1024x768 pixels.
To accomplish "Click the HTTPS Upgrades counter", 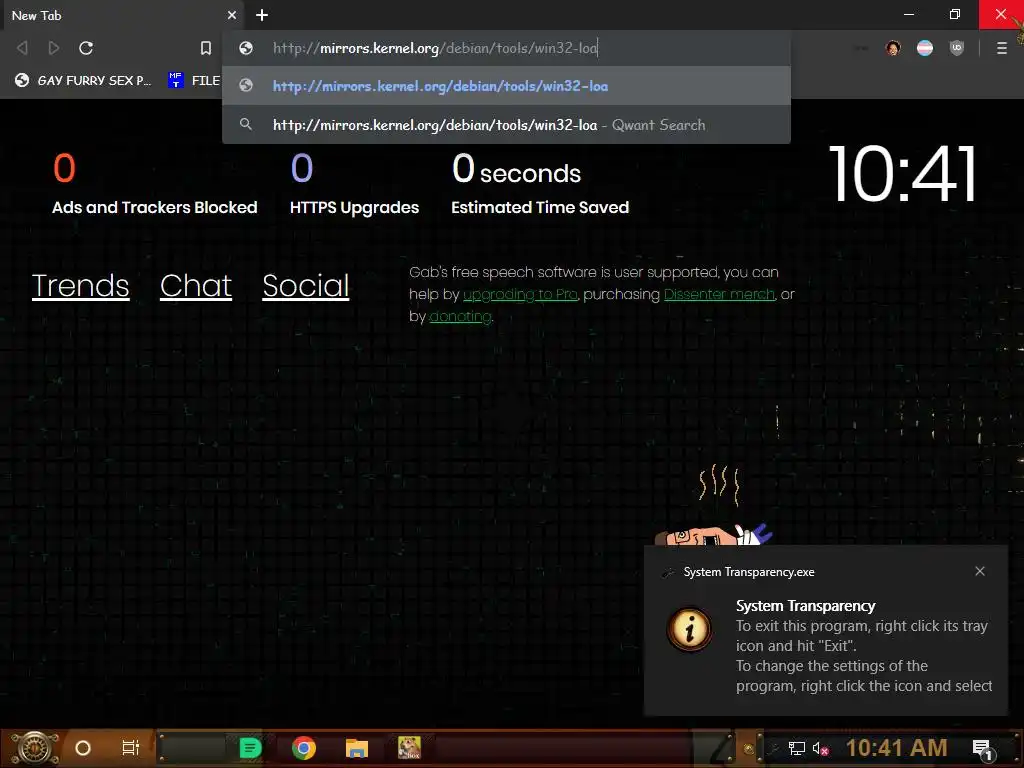I will [x=354, y=184].
